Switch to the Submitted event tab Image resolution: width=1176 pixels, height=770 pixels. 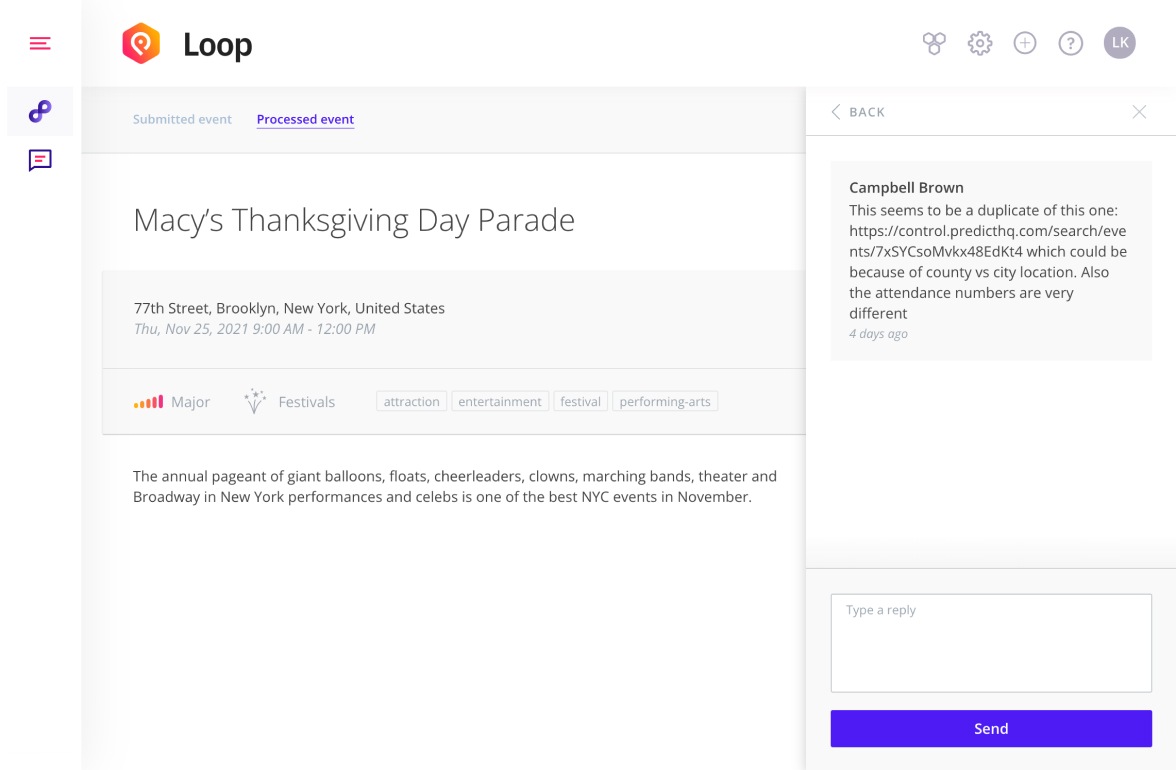pos(182,119)
